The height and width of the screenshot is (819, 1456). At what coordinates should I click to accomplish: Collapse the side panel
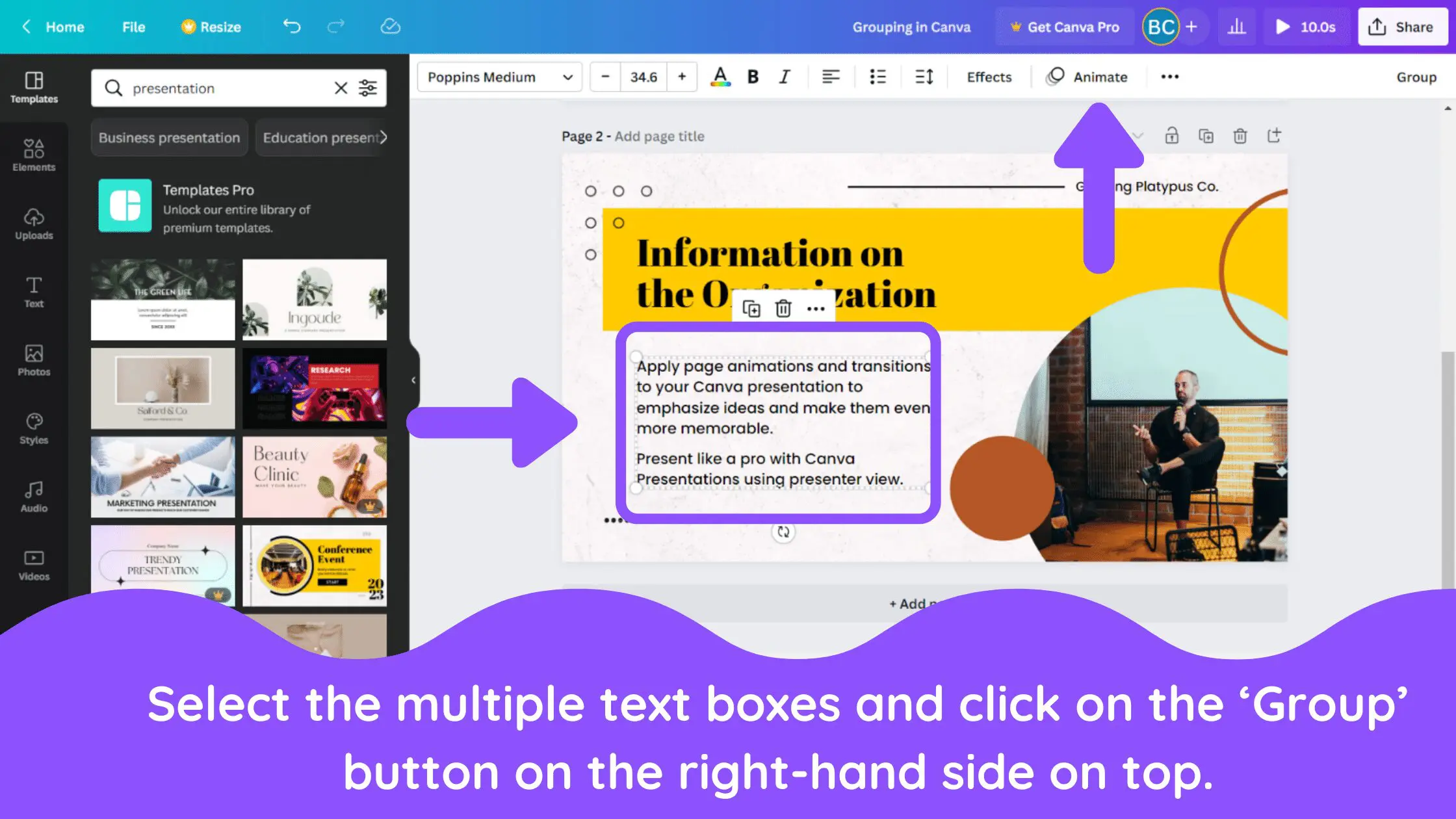pos(413,380)
